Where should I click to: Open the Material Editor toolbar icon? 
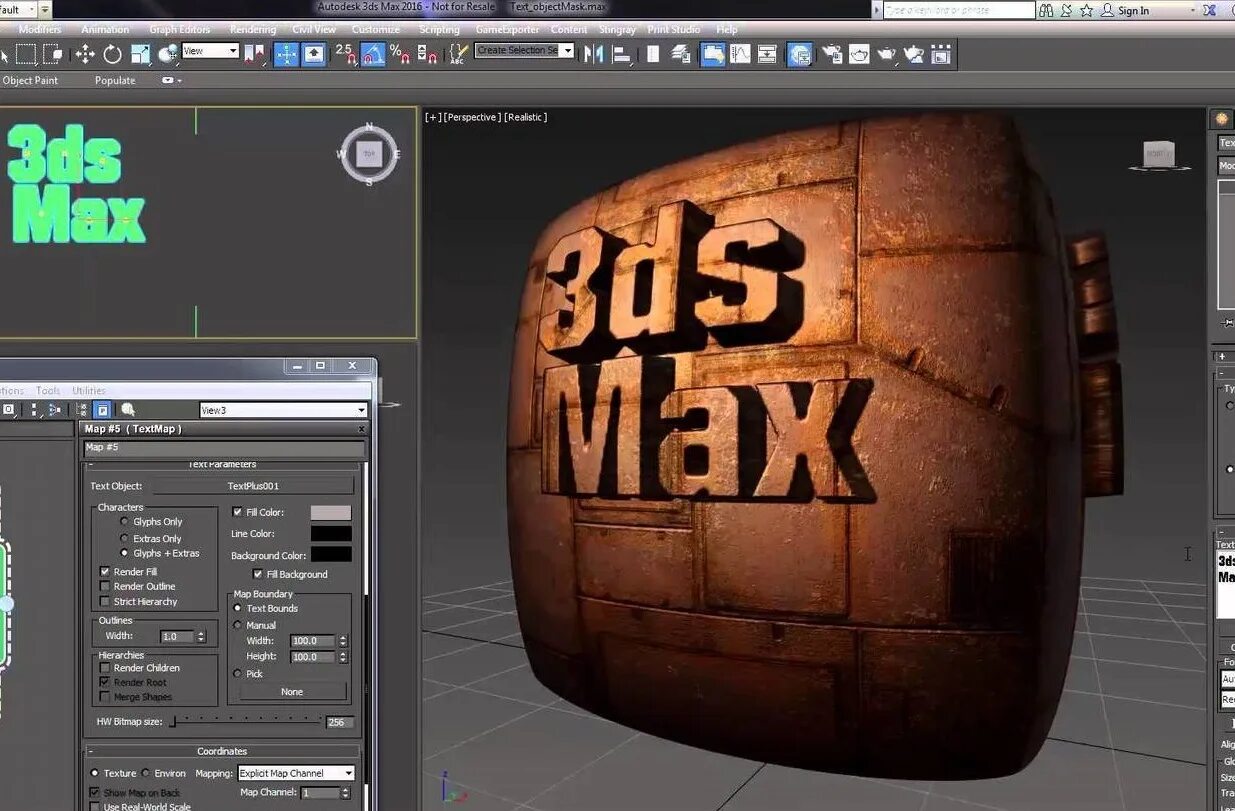pyautogui.click(x=800, y=54)
